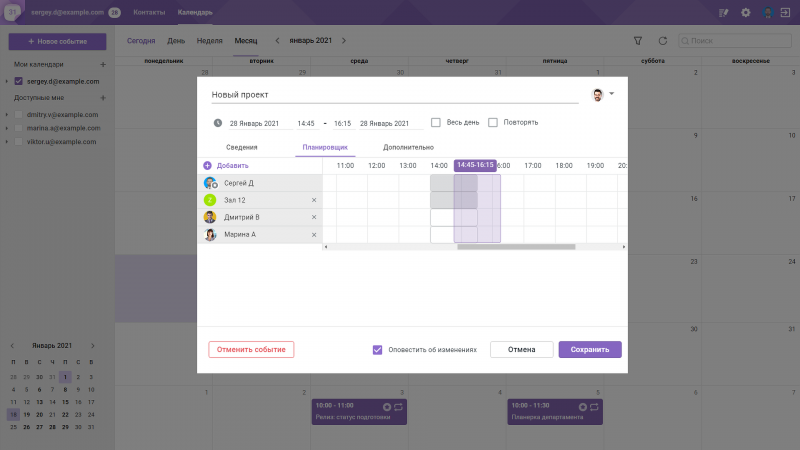800x450 pixels.
Task: Toggle the Повторять checkbox
Action: tap(493, 123)
